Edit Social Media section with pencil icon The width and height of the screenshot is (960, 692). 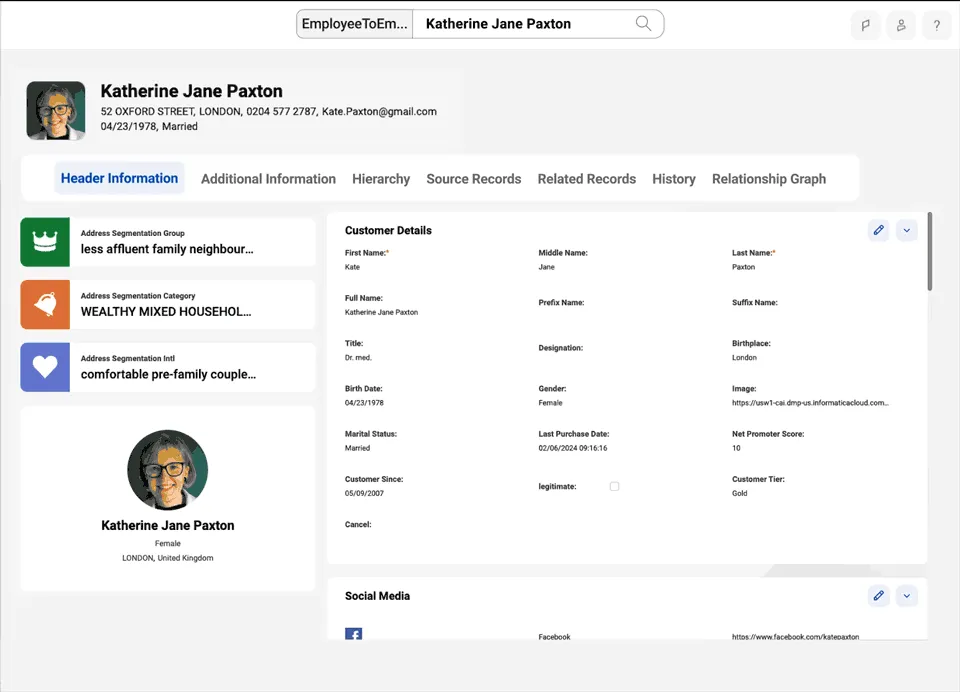(879, 596)
